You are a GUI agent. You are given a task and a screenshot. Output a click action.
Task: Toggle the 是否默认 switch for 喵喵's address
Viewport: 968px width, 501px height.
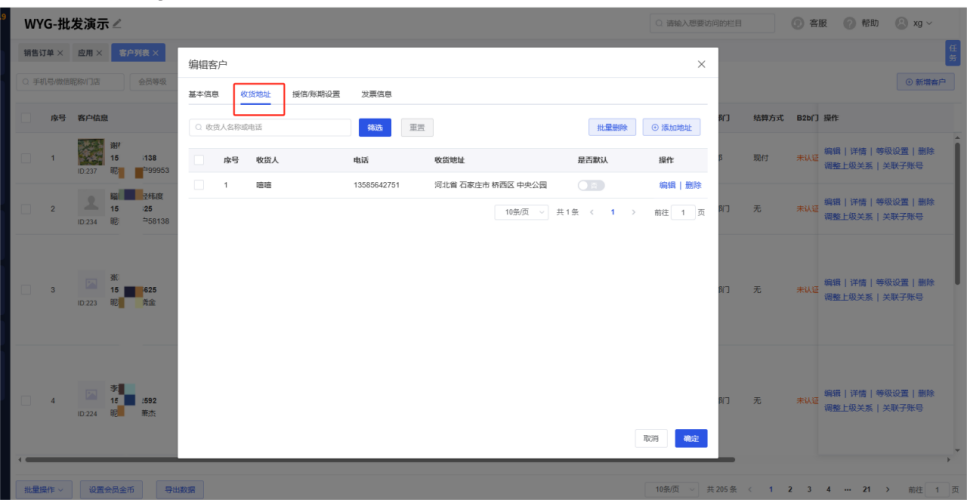[591, 185]
